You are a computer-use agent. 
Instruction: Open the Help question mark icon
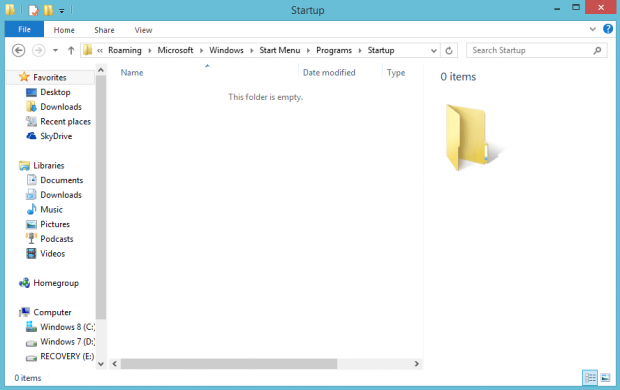click(x=608, y=29)
